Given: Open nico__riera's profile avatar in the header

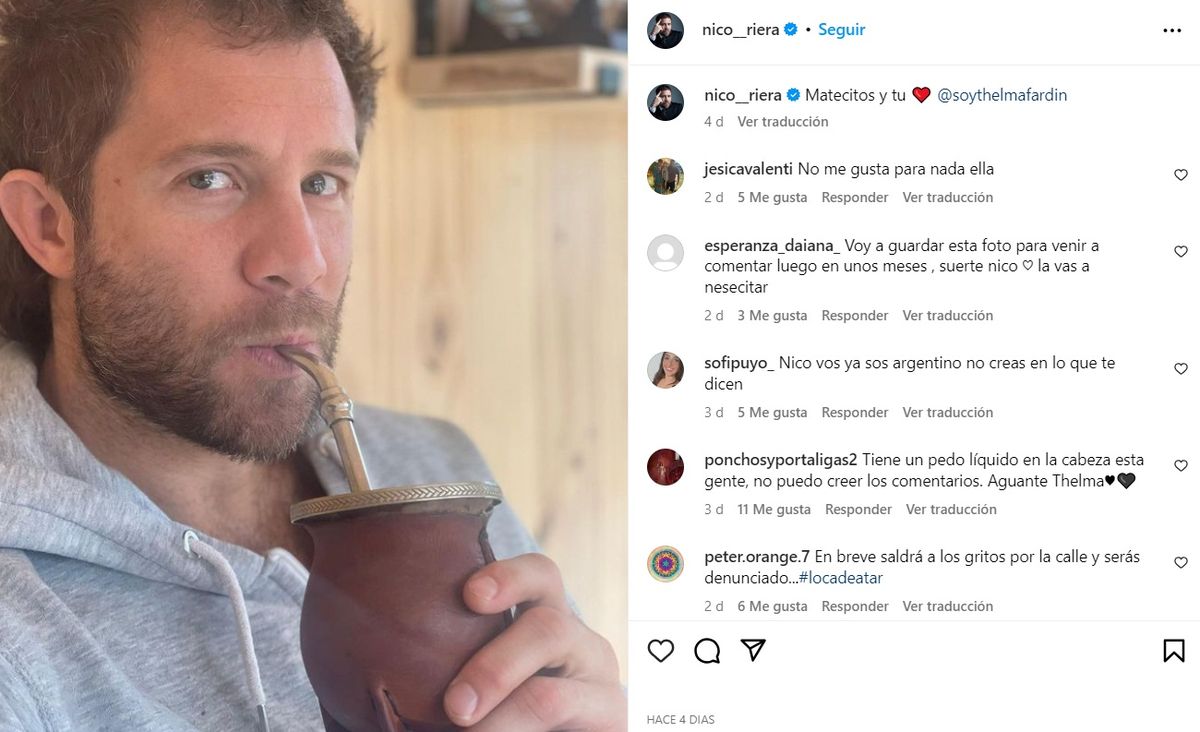Looking at the screenshot, I should (x=665, y=29).
